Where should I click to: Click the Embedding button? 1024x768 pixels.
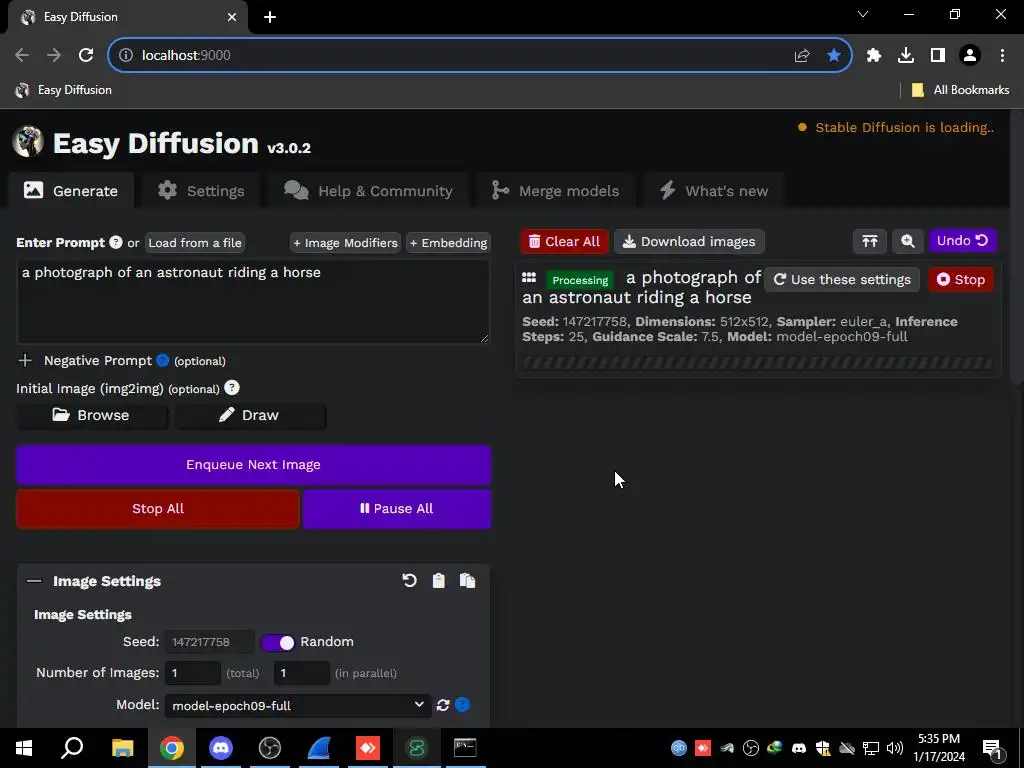[x=448, y=243]
